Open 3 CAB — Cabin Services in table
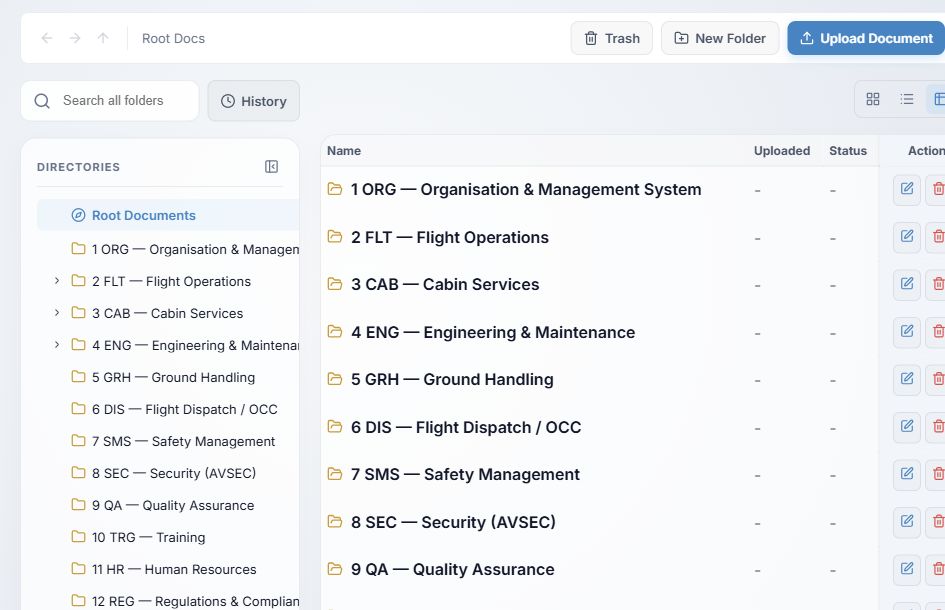This screenshot has width=945, height=610. (x=445, y=285)
